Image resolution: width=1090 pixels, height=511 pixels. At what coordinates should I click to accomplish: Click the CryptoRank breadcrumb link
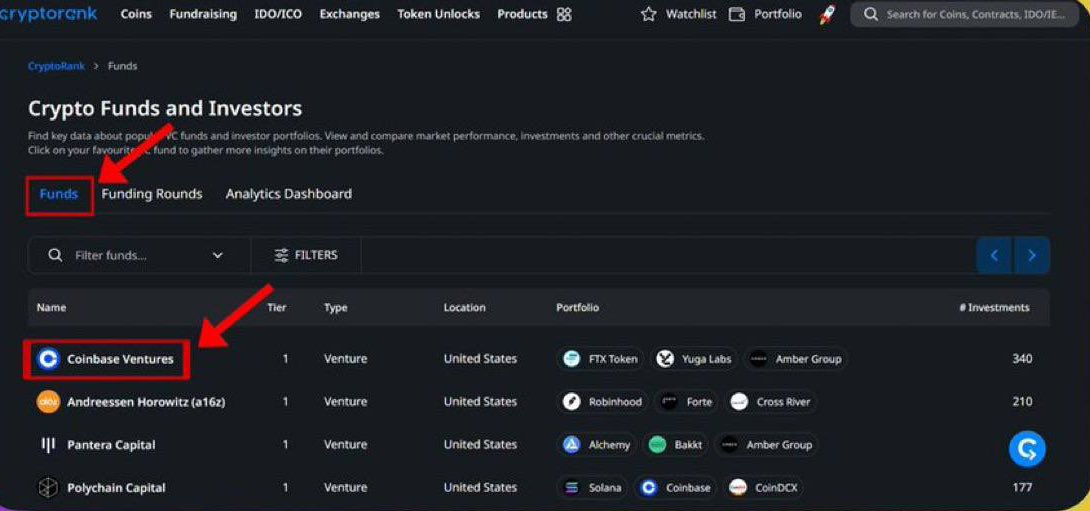click(x=56, y=66)
